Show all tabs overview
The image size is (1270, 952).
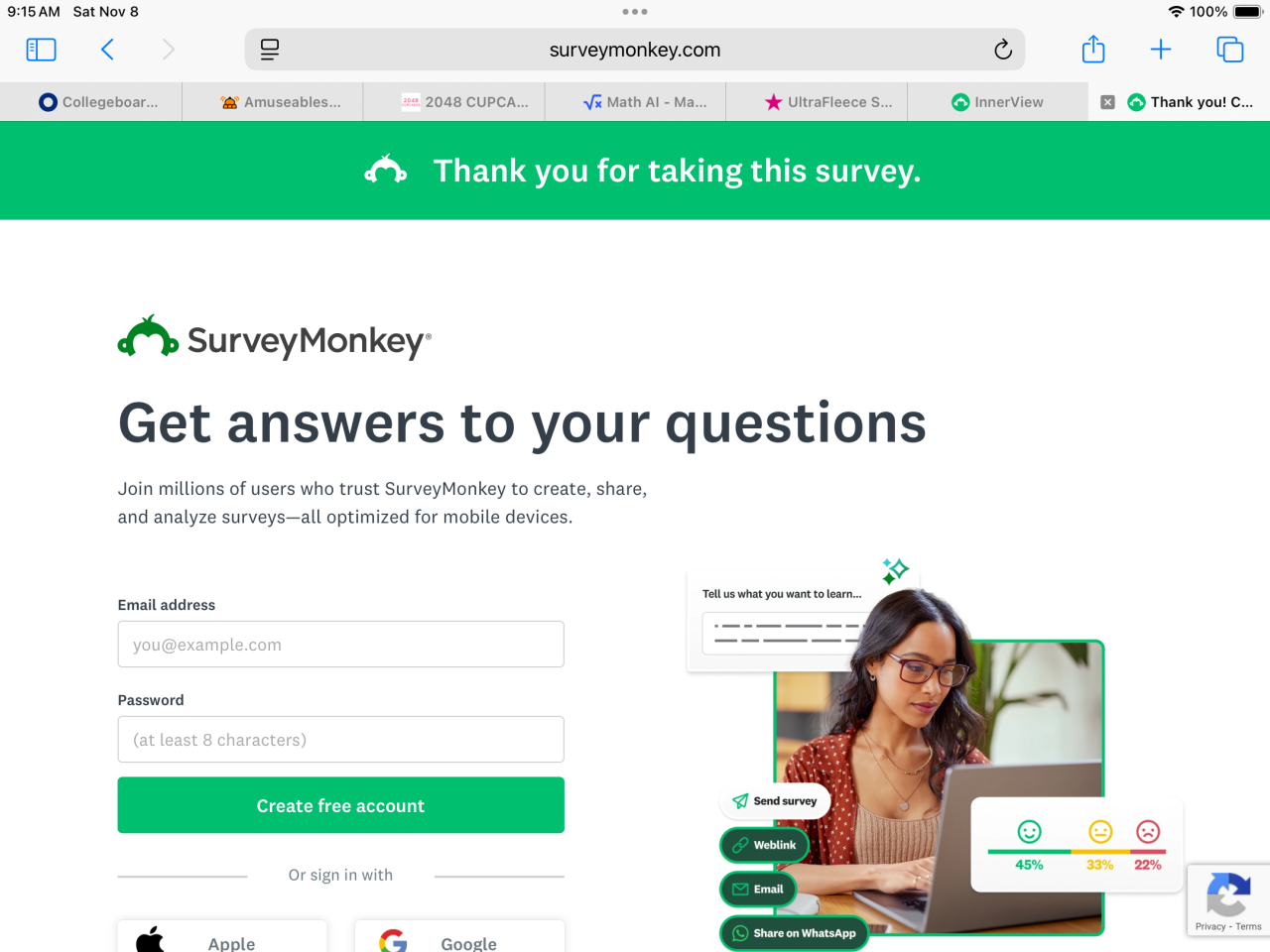[1230, 50]
